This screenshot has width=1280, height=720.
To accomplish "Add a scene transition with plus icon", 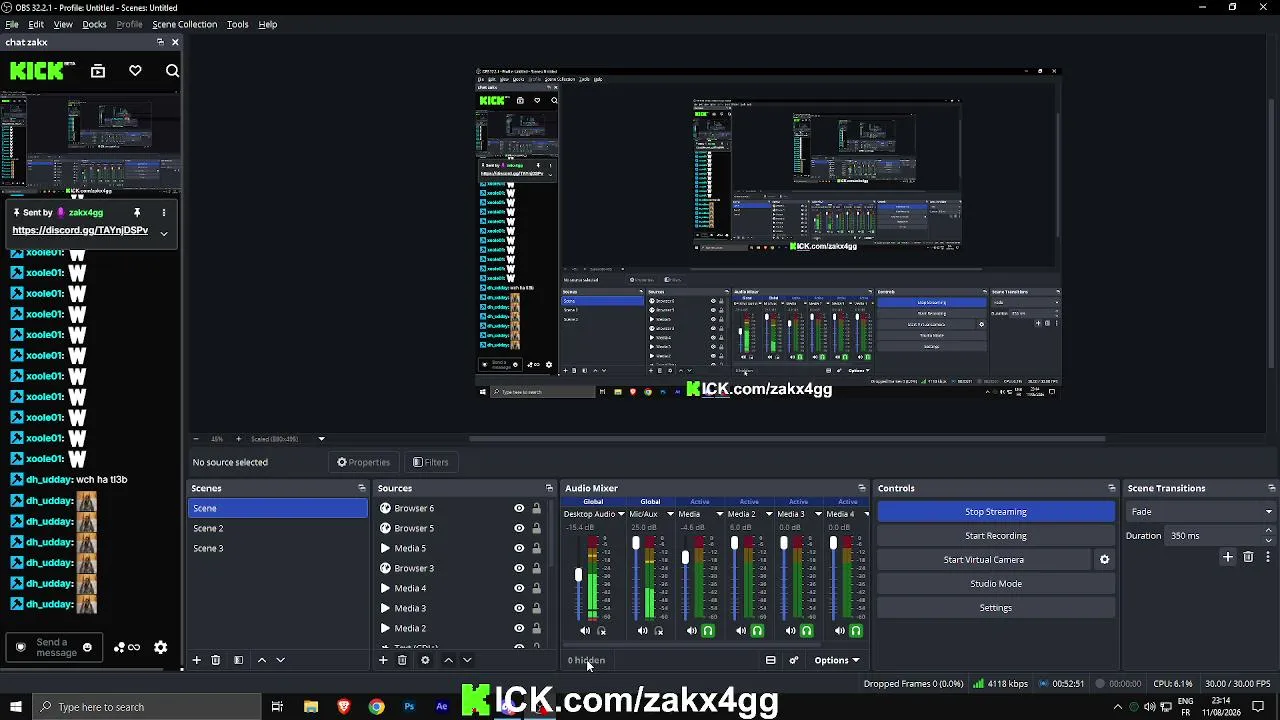I will tap(1228, 557).
